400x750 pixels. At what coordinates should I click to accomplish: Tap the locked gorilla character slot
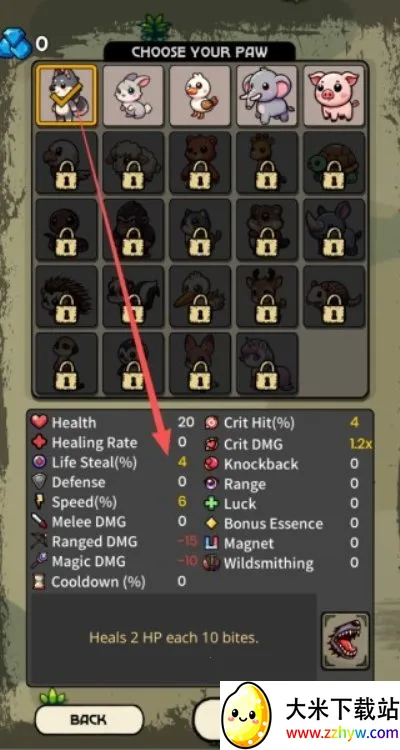click(x=133, y=230)
